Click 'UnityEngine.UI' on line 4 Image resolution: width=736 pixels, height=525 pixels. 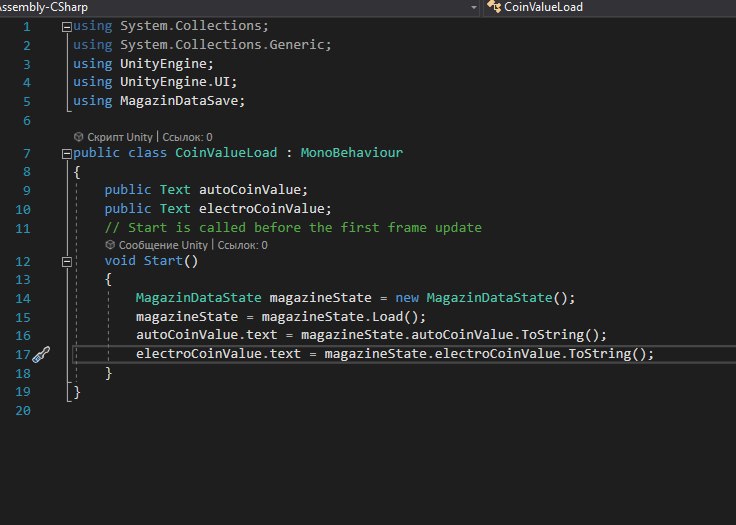tap(175, 82)
